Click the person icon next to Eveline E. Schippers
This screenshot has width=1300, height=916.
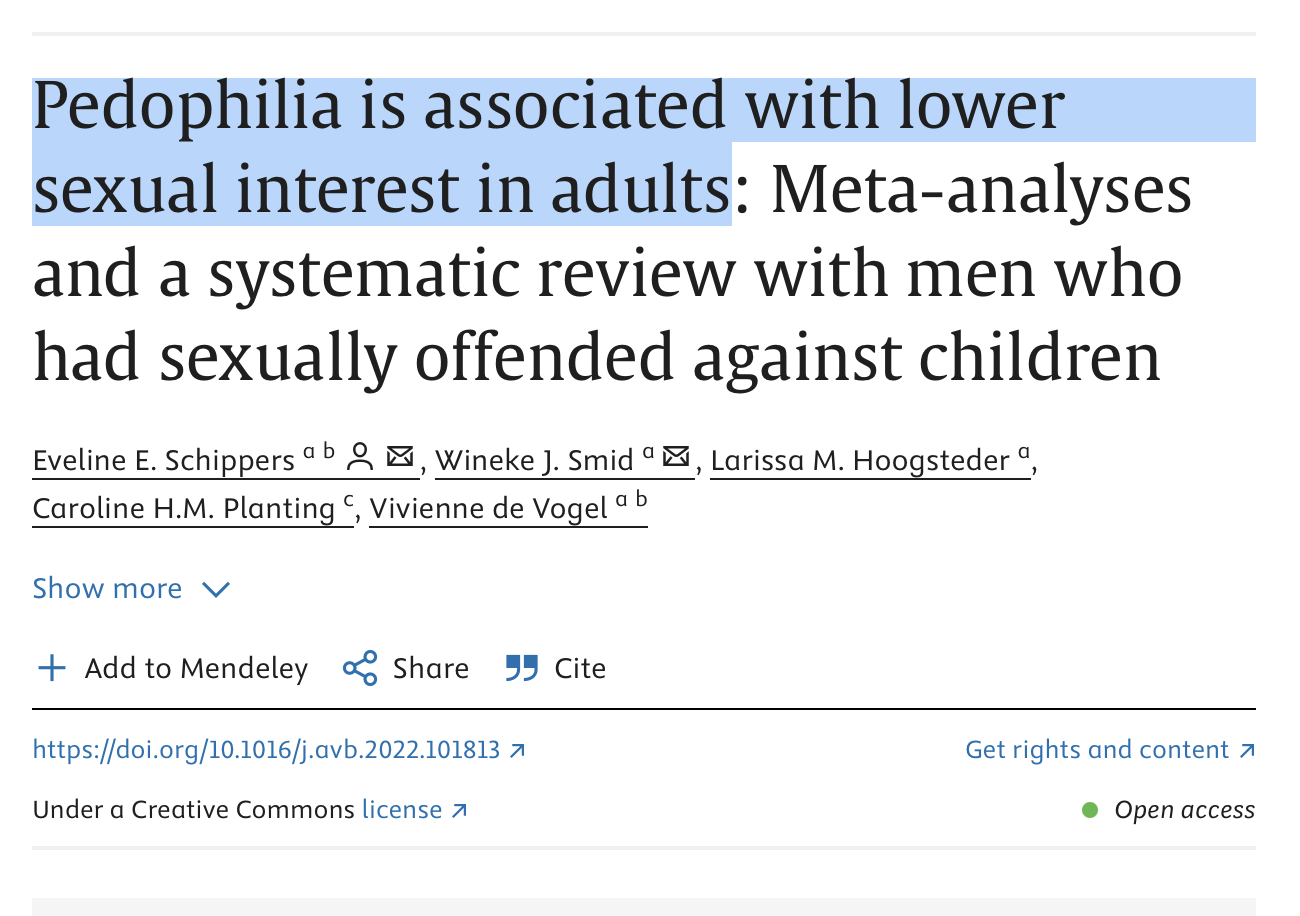click(x=360, y=458)
